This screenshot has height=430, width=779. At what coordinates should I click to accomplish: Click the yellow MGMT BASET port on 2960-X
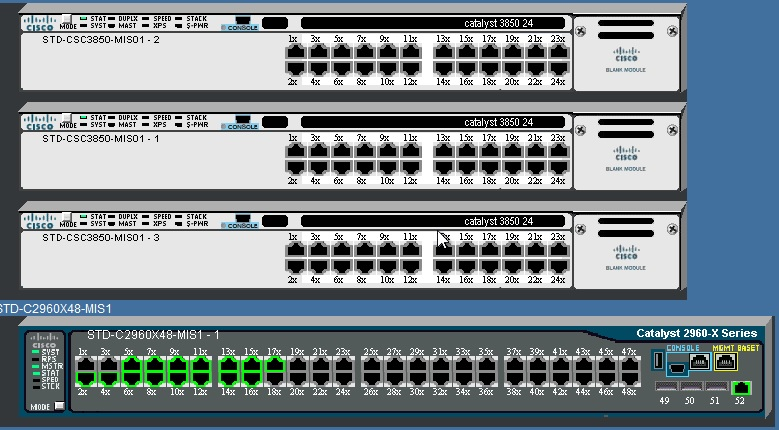[x=724, y=362]
